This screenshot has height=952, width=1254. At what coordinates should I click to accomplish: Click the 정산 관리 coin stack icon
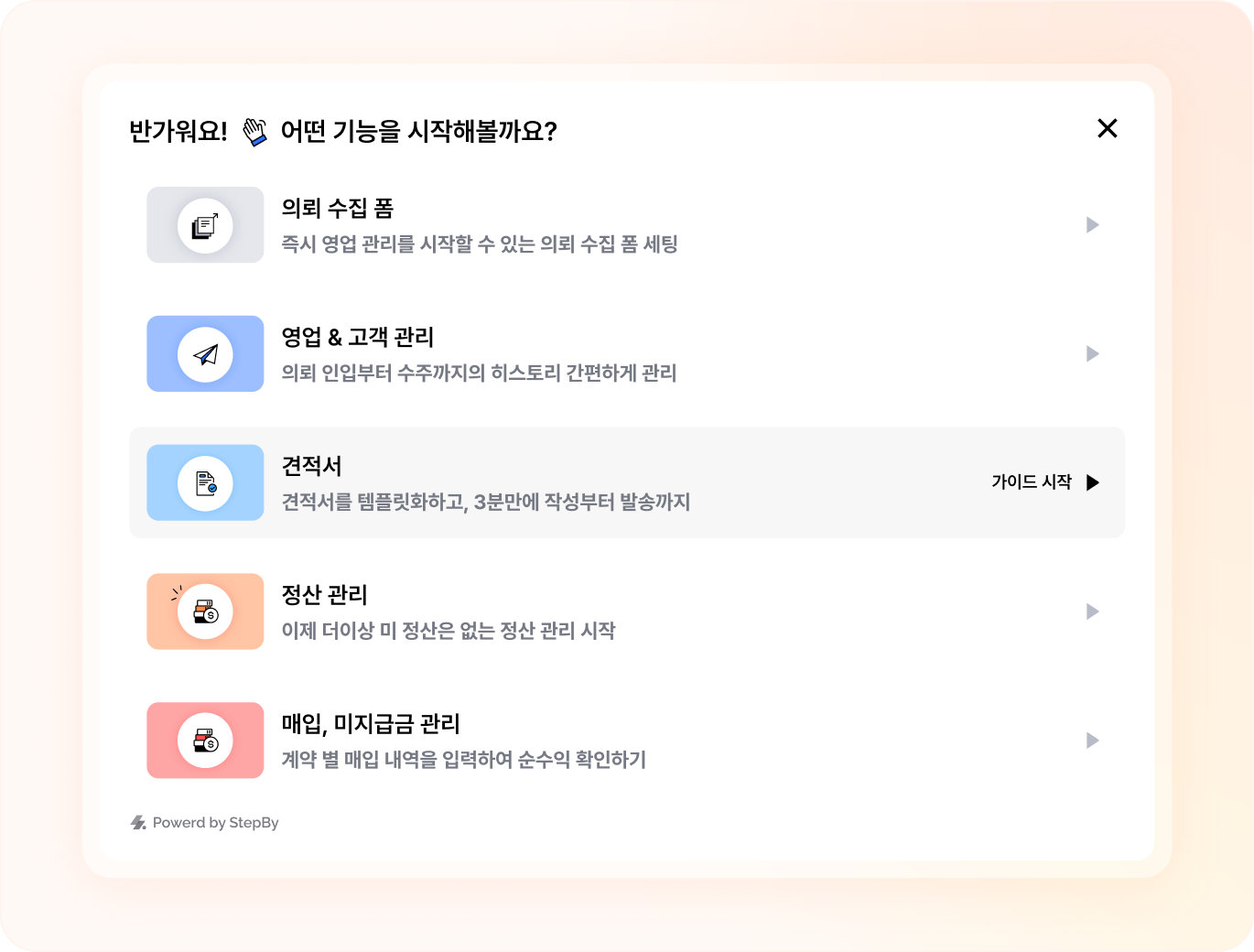(205, 611)
